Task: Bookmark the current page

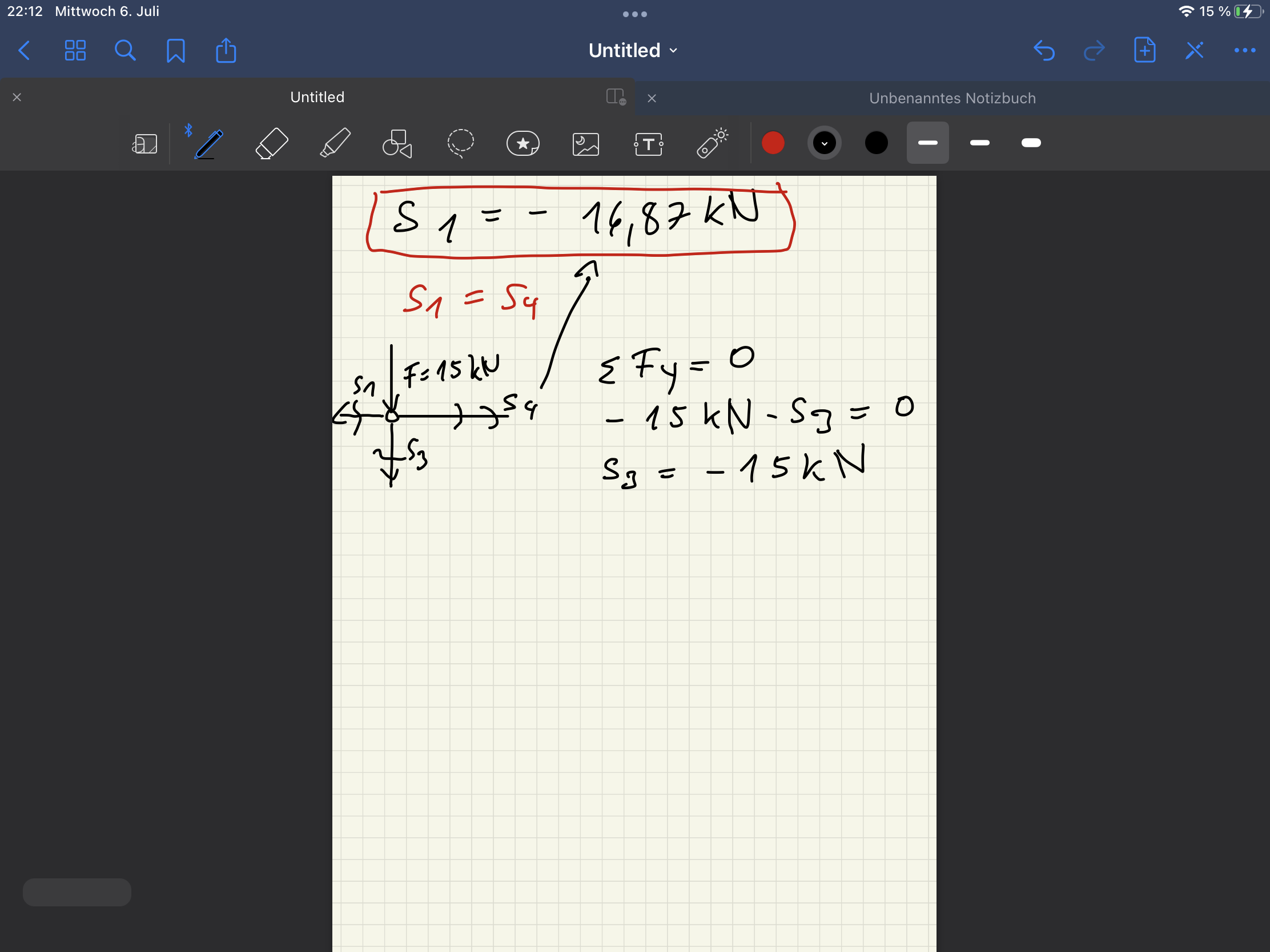Action: coord(176,50)
